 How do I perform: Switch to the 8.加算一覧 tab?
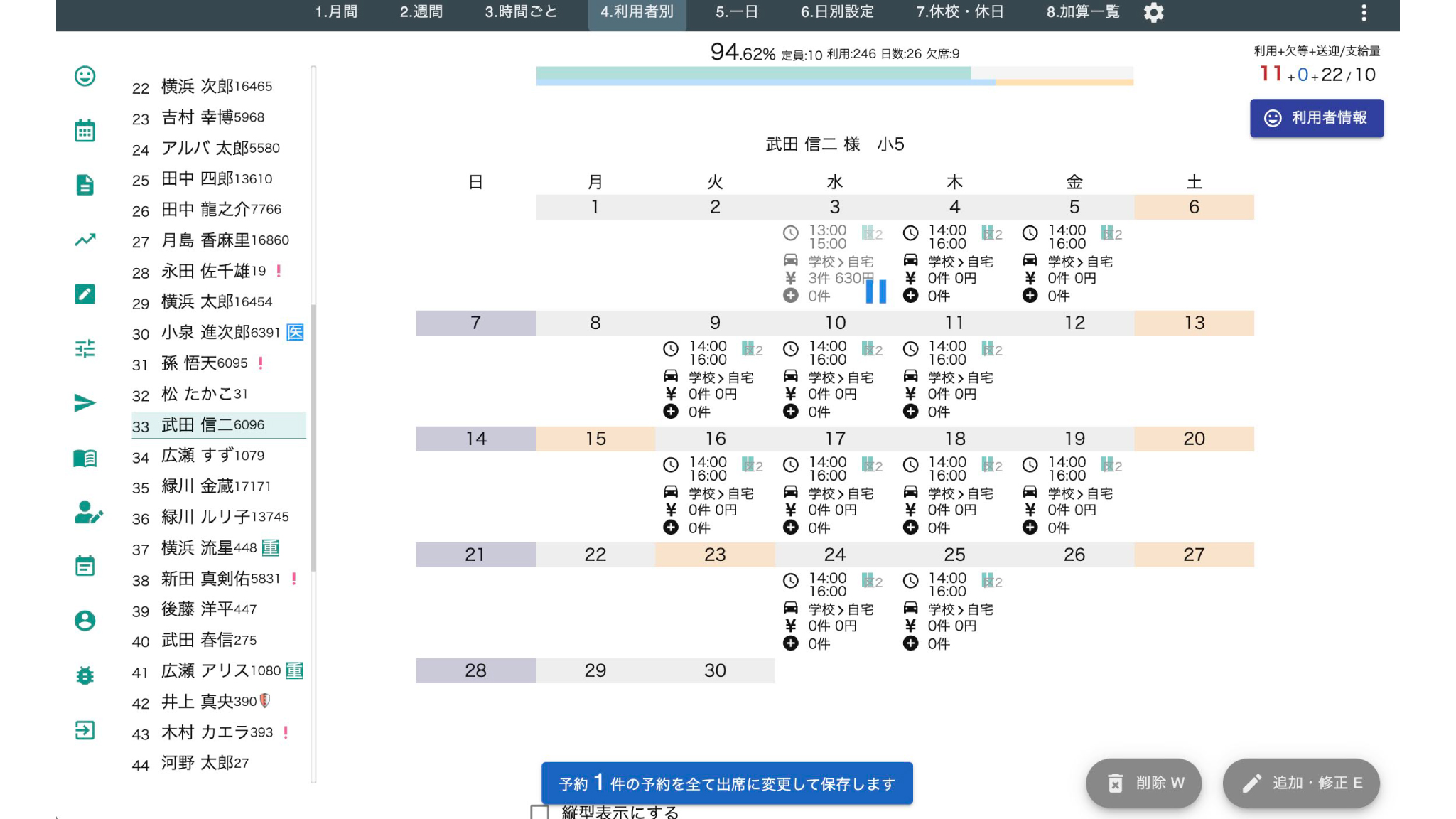pyautogui.click(x=1083, y=12)
